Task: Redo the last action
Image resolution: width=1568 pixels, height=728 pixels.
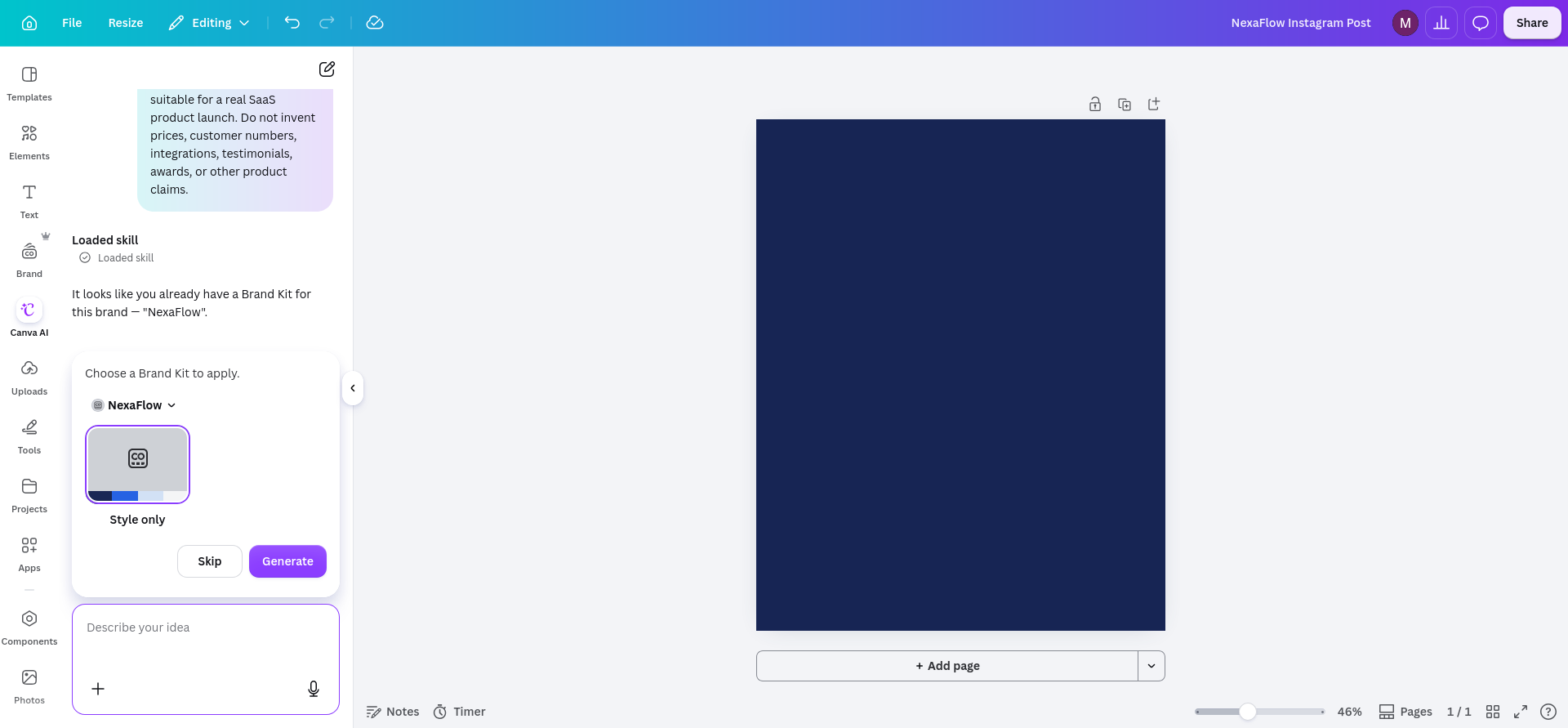Action: (x=327, y=23)
